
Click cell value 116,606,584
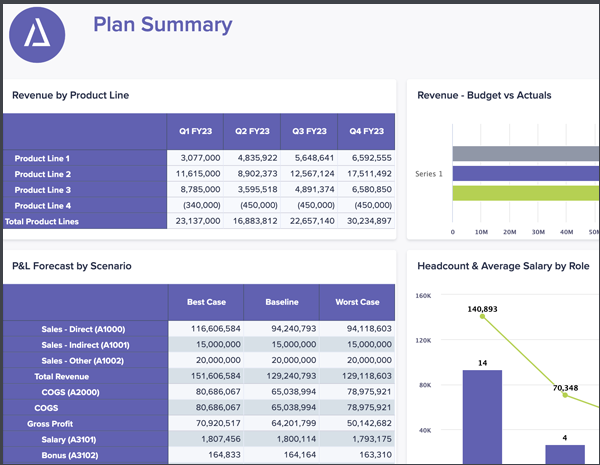point(216,328)
